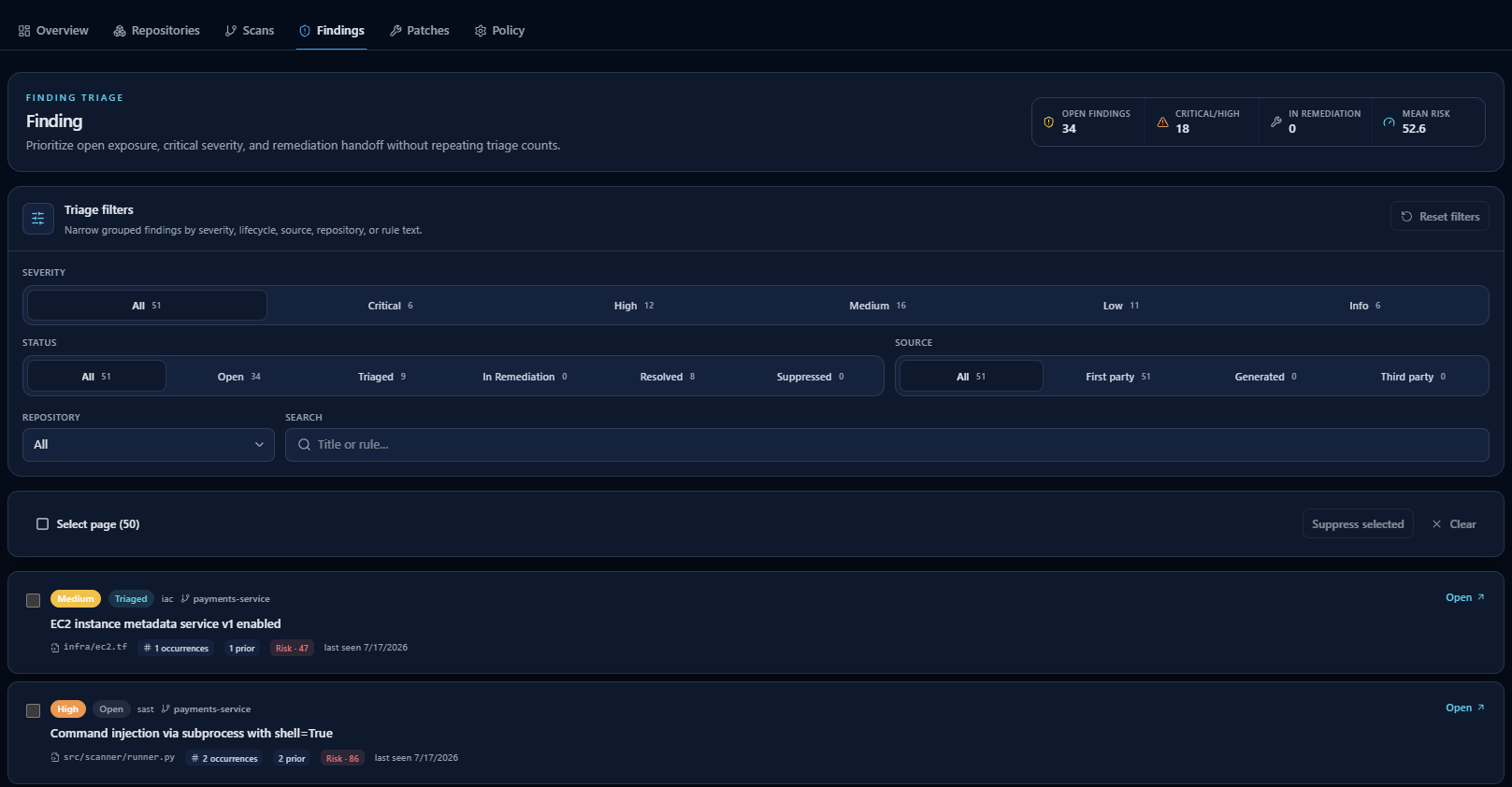Check the EC2 instance metadata finding checkbox
The image size is (1512, 787).
(33, 600)
